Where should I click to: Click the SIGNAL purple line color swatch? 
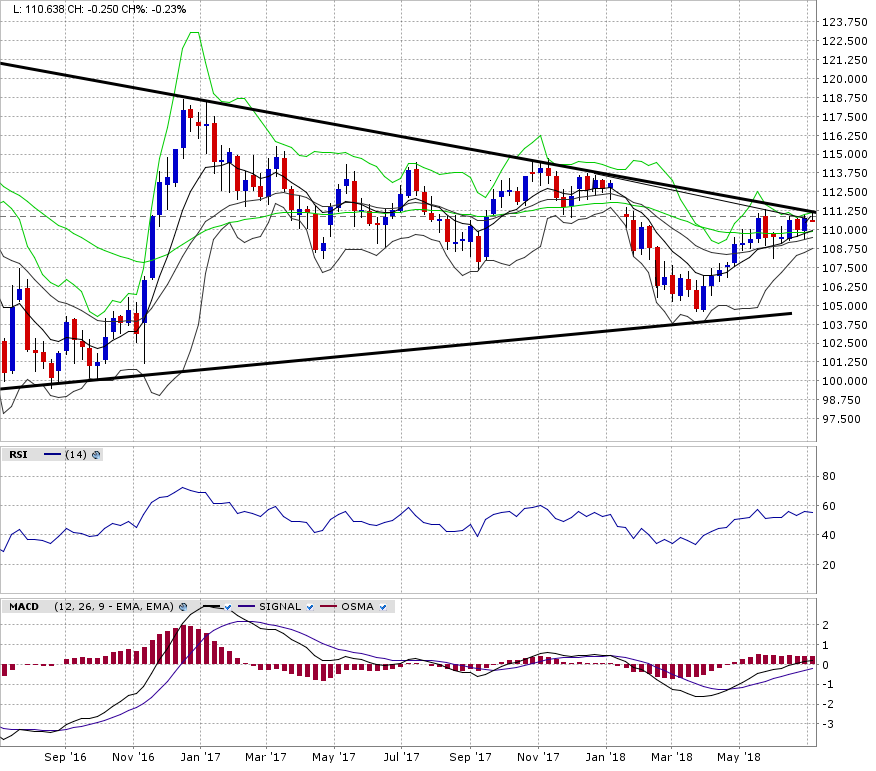246,607
